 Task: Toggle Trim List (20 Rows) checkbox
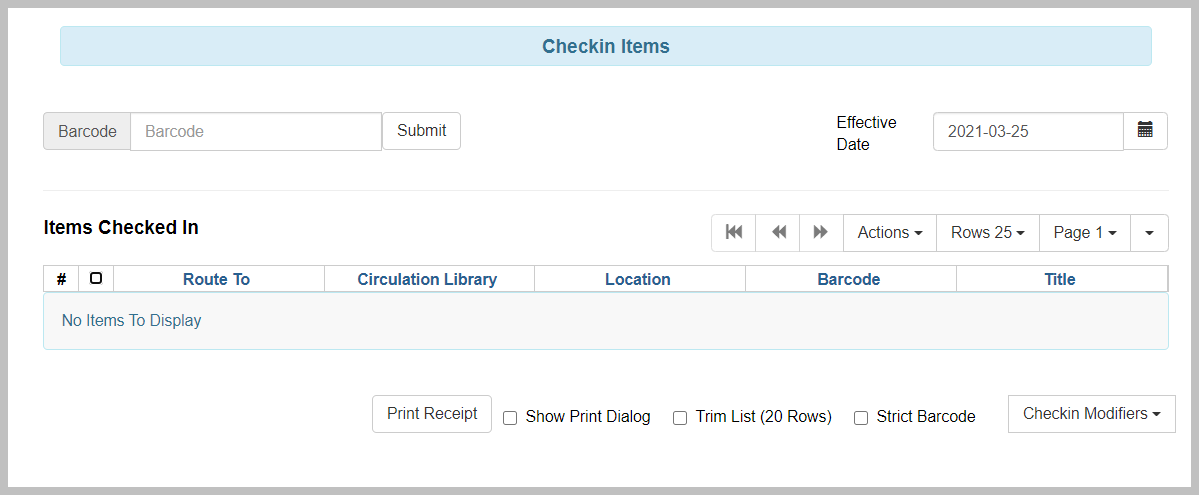[680, 418]
